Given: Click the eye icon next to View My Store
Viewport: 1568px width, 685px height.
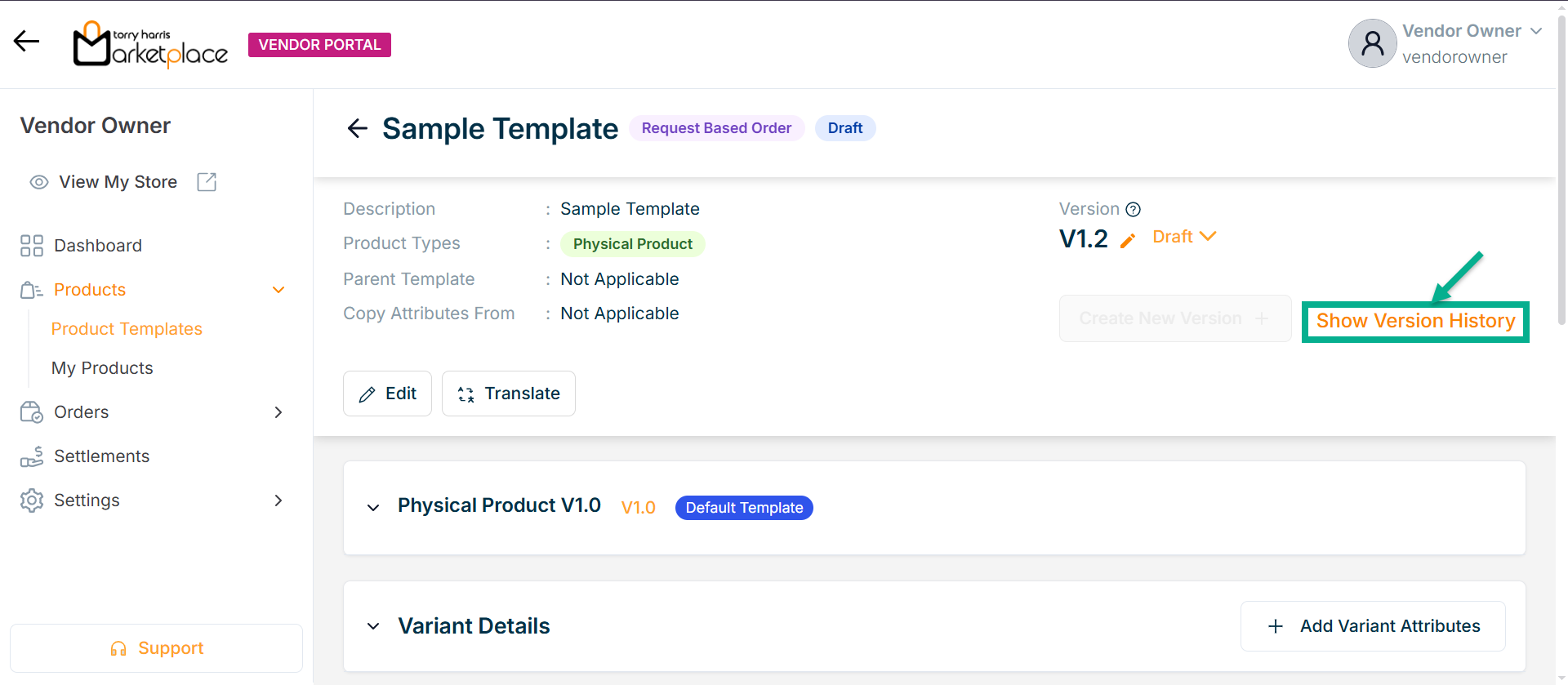Looking at the screenshot, I should coord(38,182).
